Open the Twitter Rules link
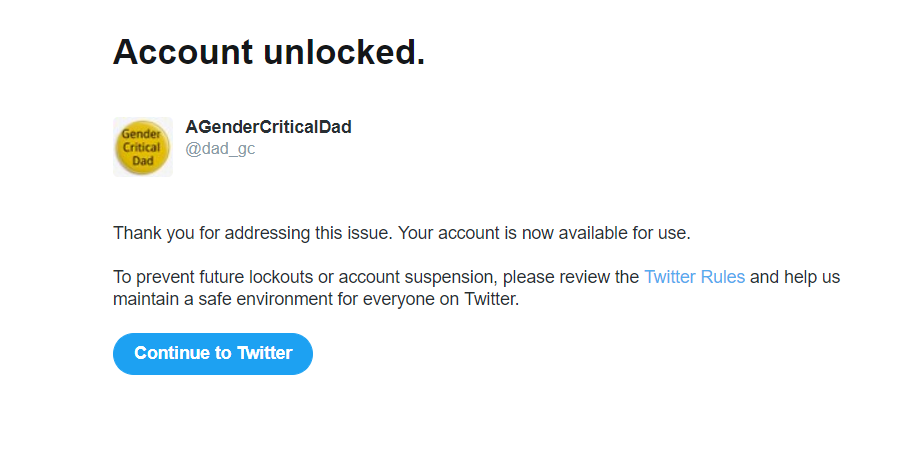913x465 pixels. [694, 277]
